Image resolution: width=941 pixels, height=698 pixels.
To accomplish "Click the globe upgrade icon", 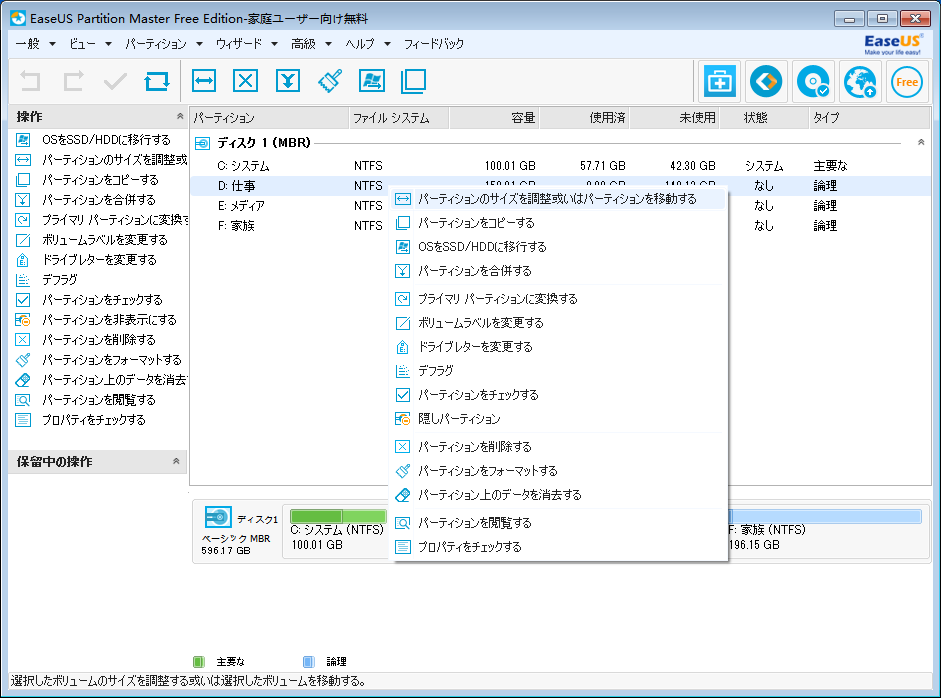I will tap(860, 81).
